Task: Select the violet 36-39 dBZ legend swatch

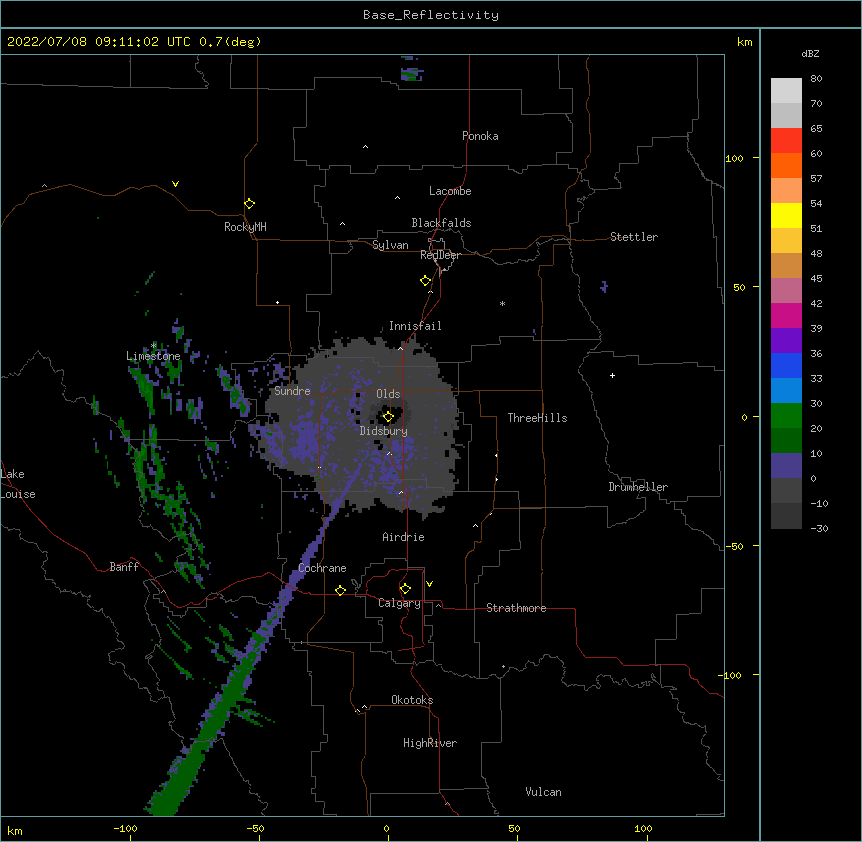Action: tap(786, 341)
